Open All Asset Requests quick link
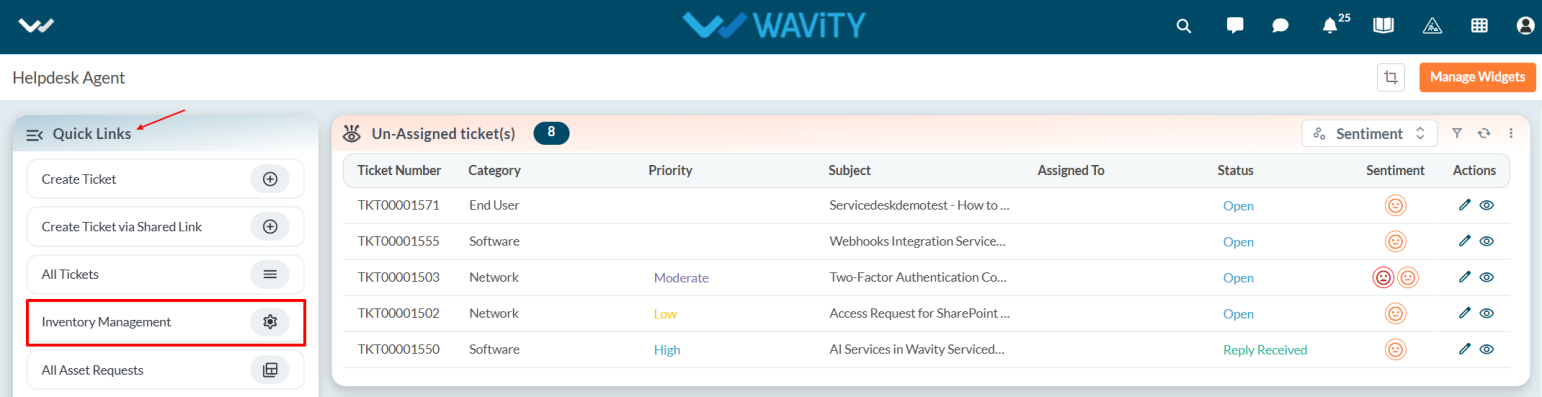The height and width of the screenshot is (397, 1542). pos(165,370)
